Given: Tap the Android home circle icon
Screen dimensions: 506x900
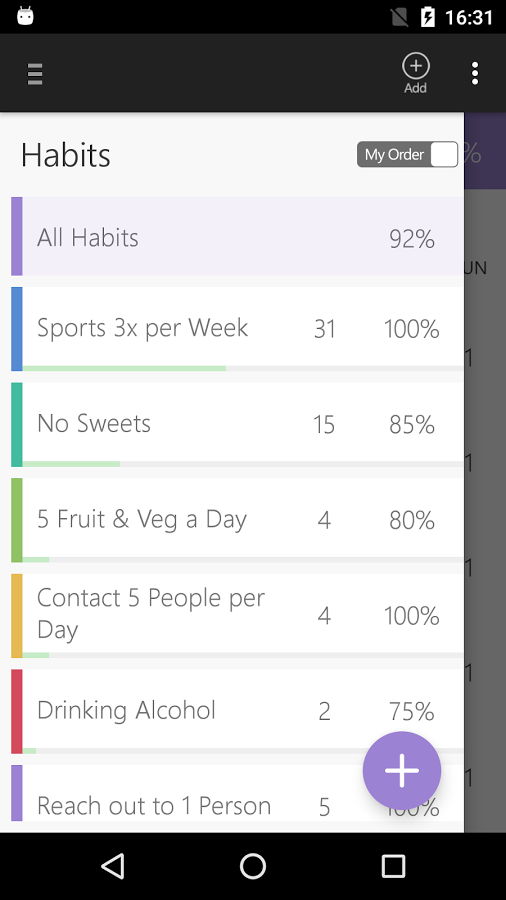Looking at the screenshot, I should [253, 866].
